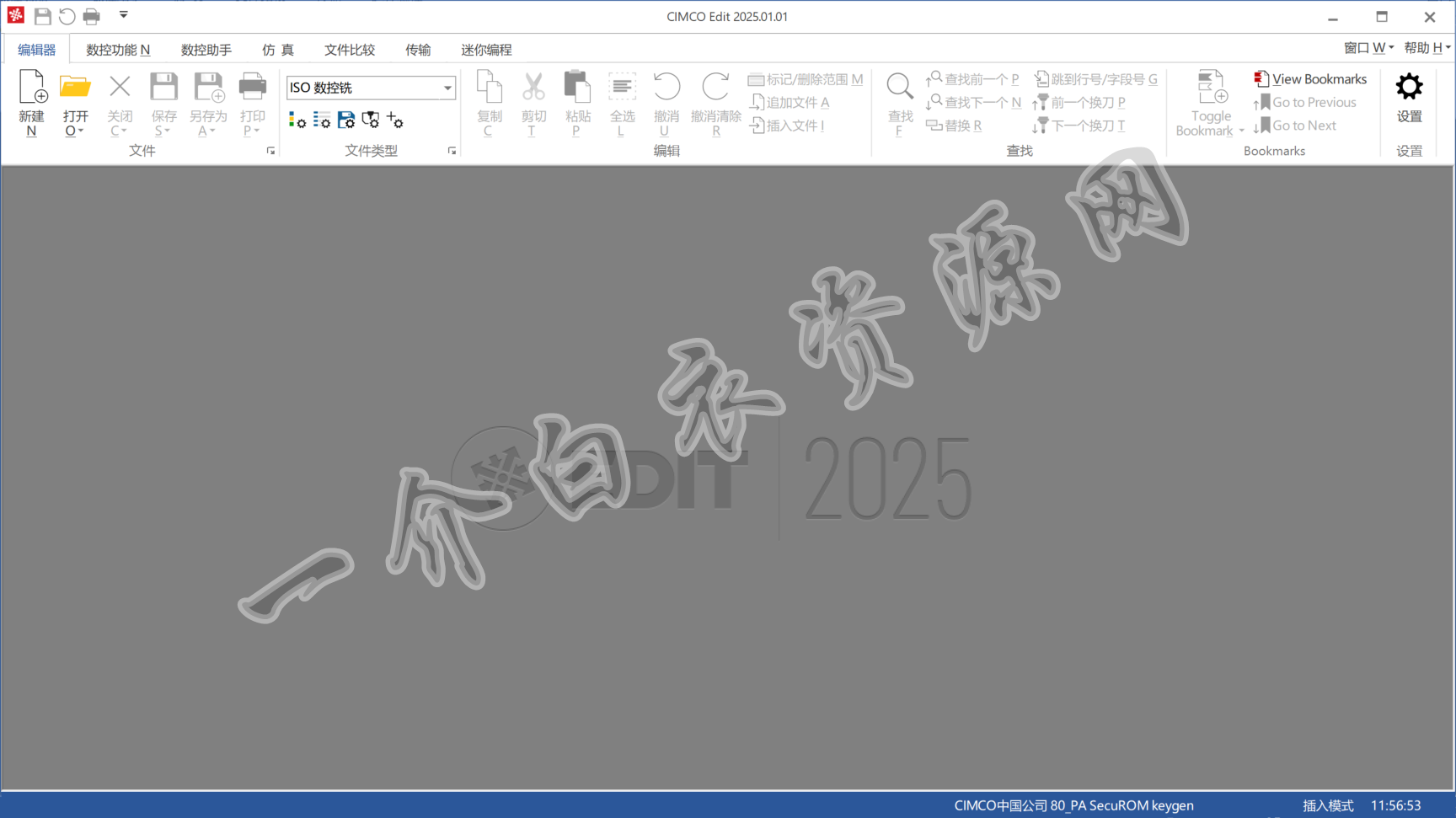The height and width of the screenshot is (818, 1456).
Task: Switch to the 数控功能 N tab
Action: point(118,50)
